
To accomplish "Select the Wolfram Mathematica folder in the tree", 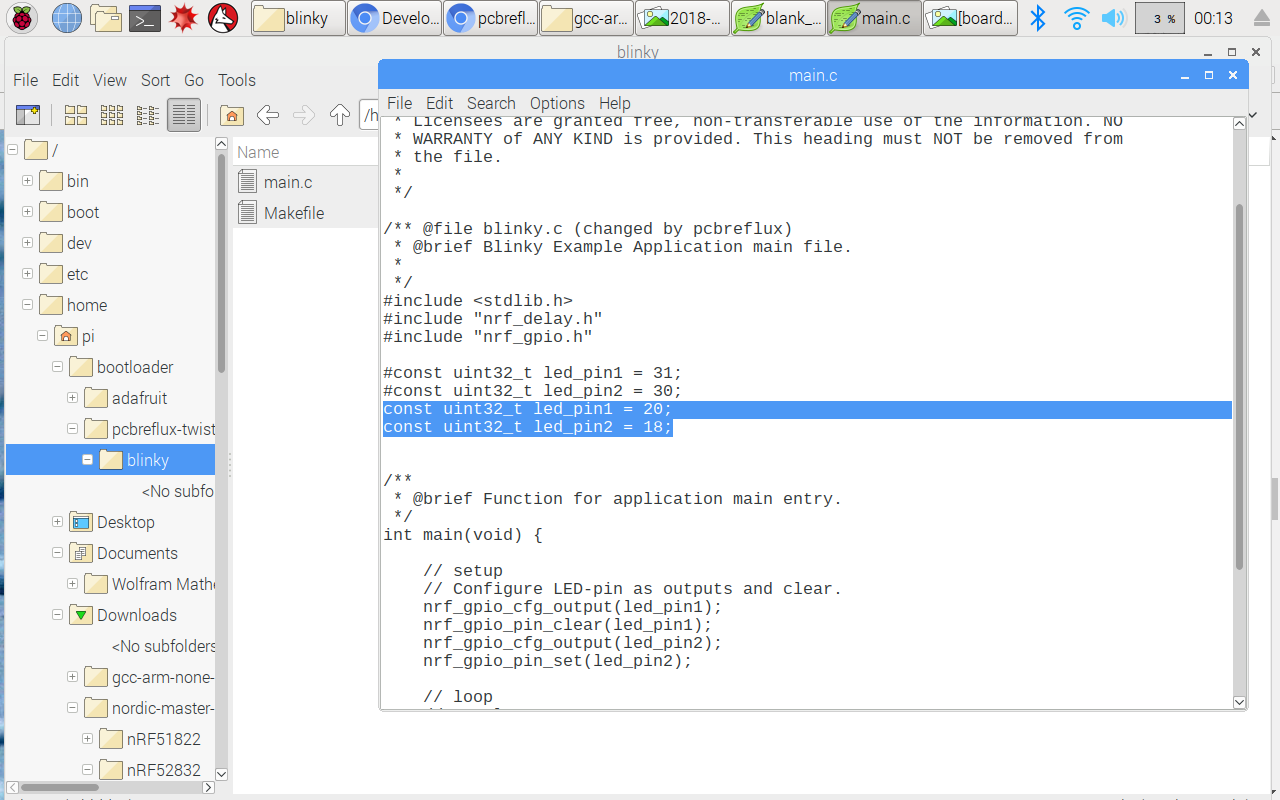I will 150,584.
